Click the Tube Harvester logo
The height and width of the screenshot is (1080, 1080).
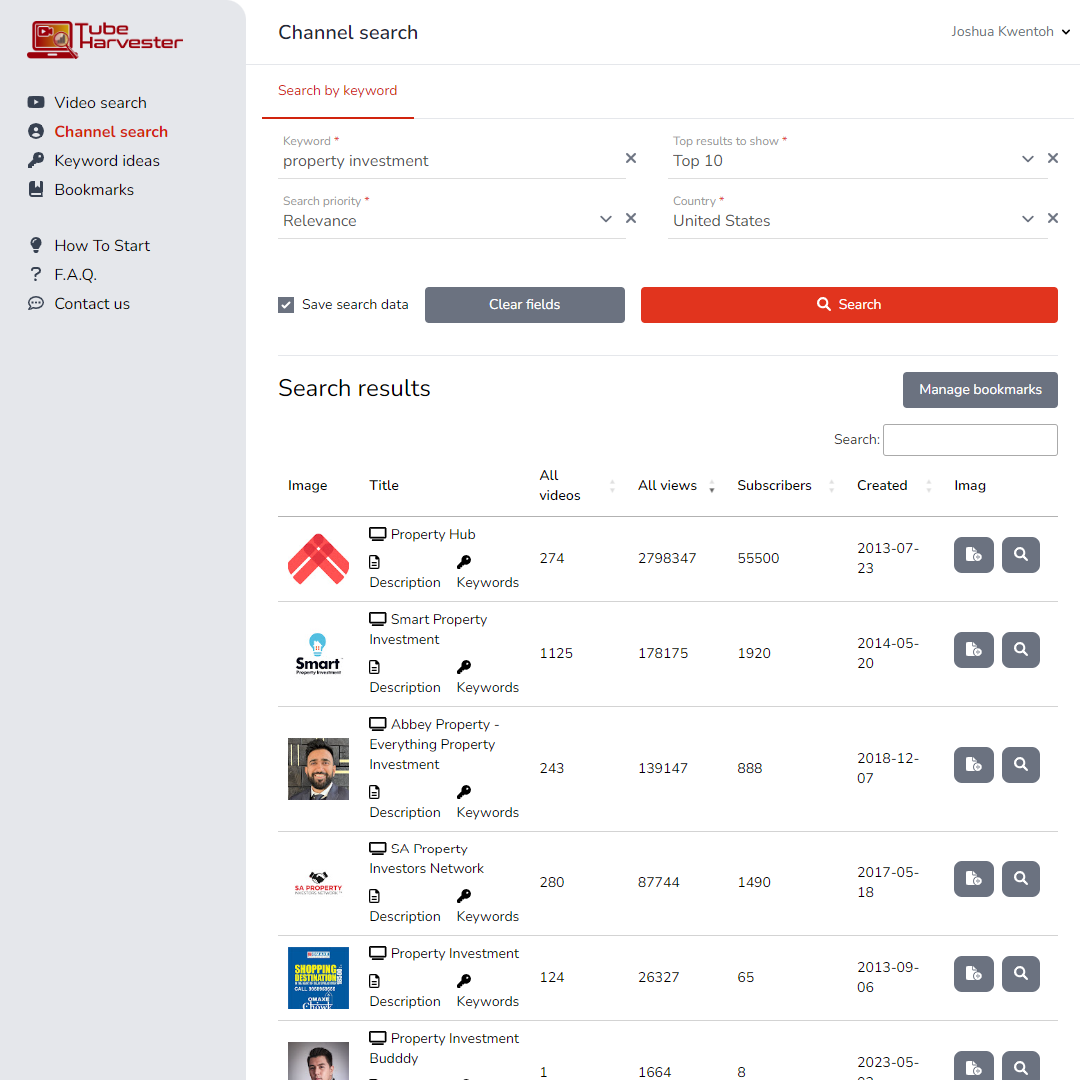105,40
